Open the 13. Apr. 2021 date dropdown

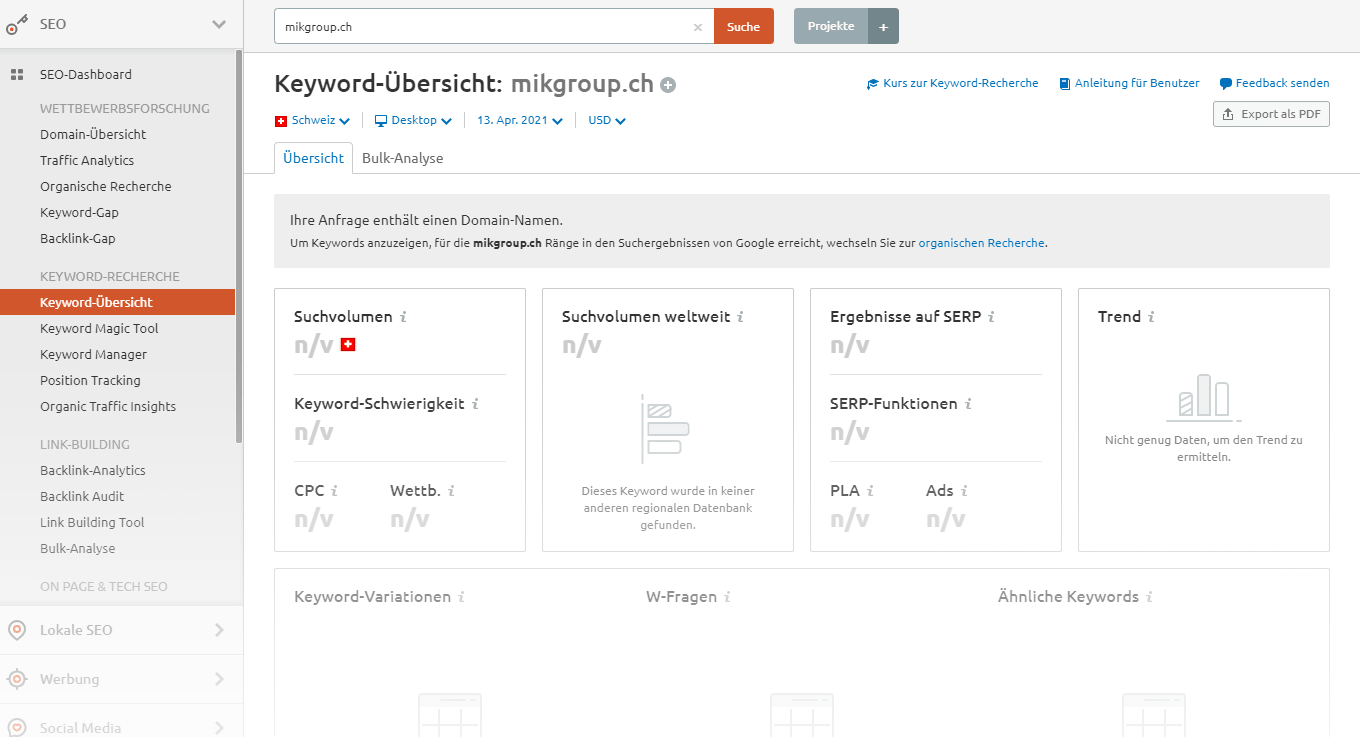coord(519,121)
